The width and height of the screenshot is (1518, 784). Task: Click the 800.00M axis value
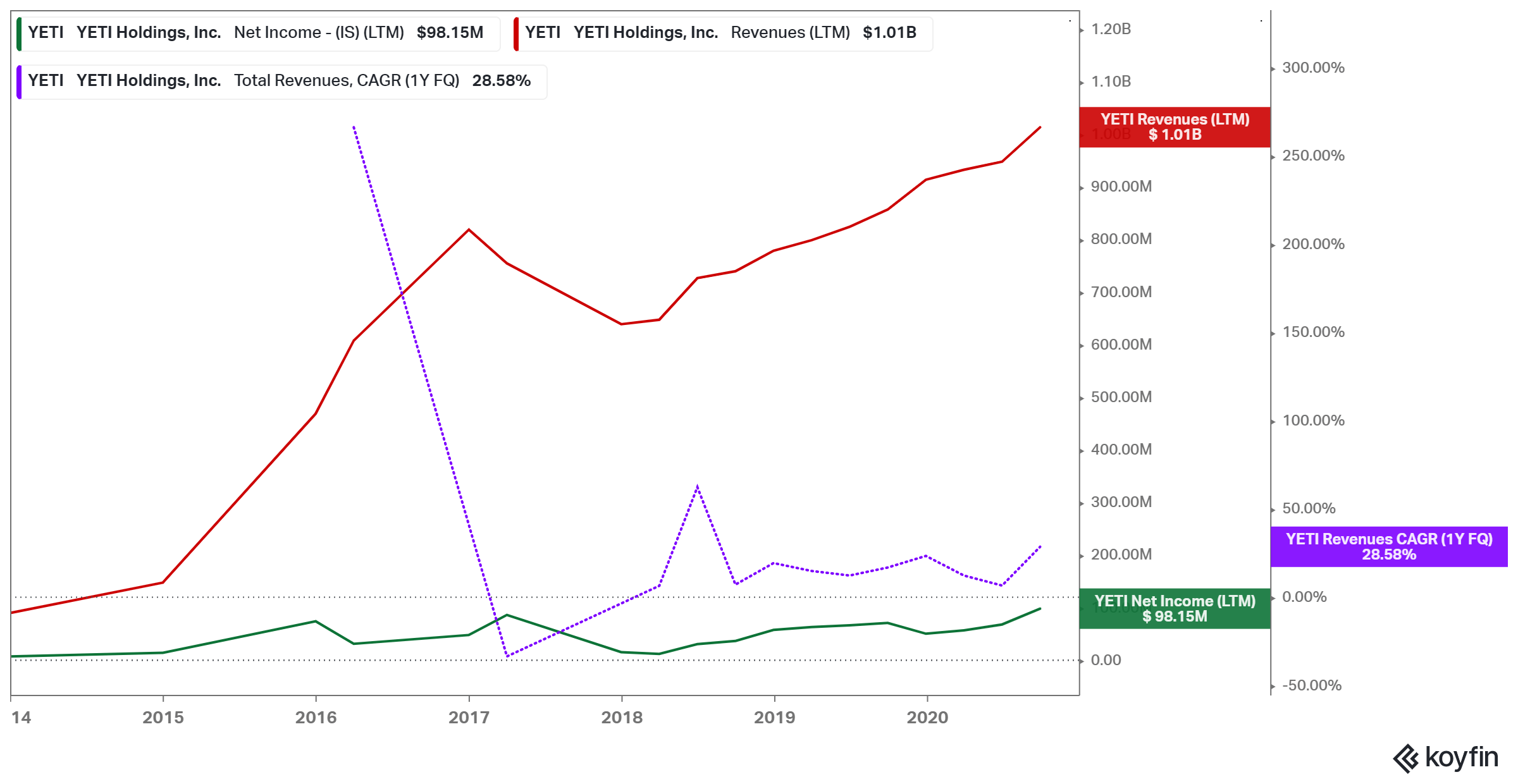(1121, 239)
